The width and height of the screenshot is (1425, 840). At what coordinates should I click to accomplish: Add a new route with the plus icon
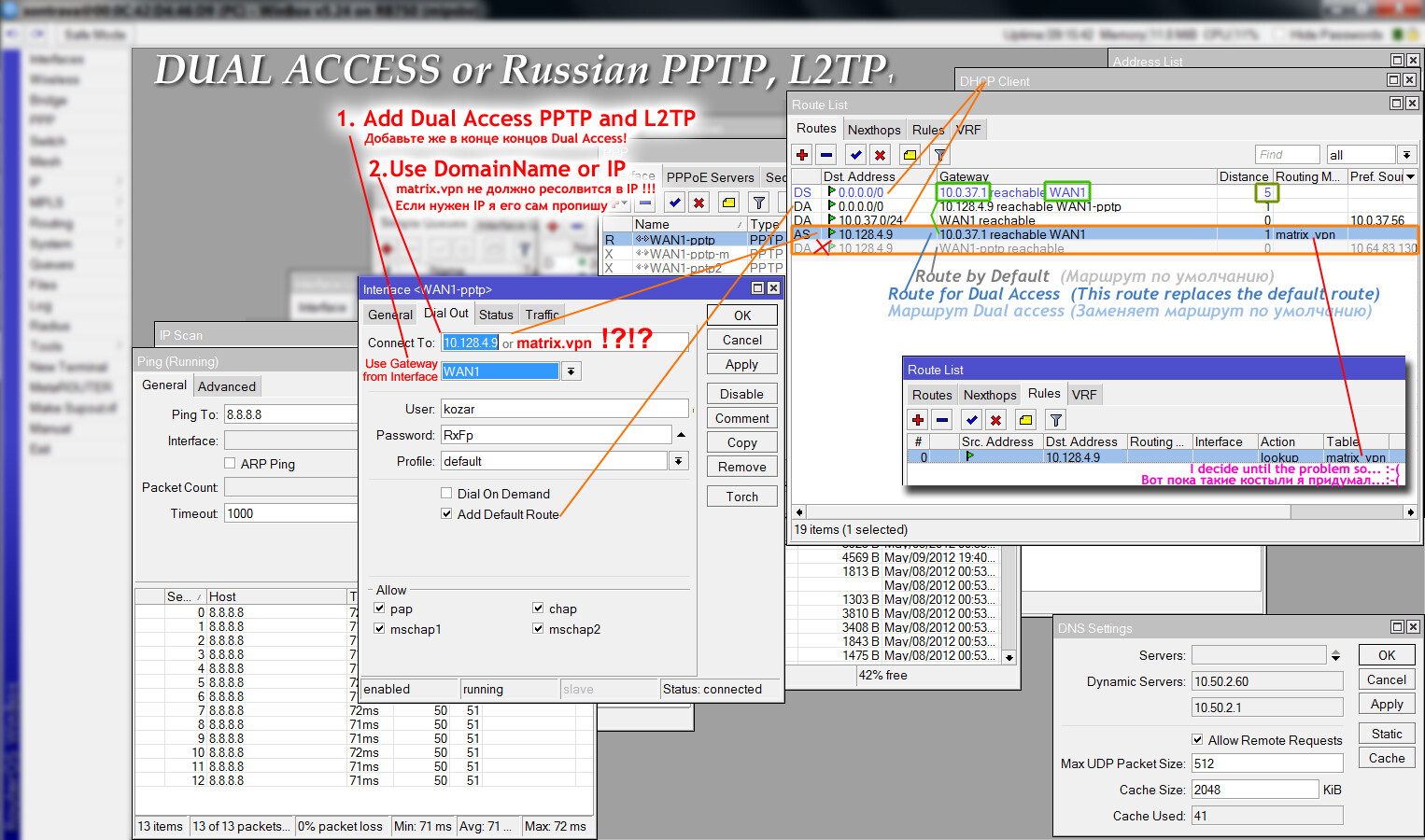click(x=801, y=154)
